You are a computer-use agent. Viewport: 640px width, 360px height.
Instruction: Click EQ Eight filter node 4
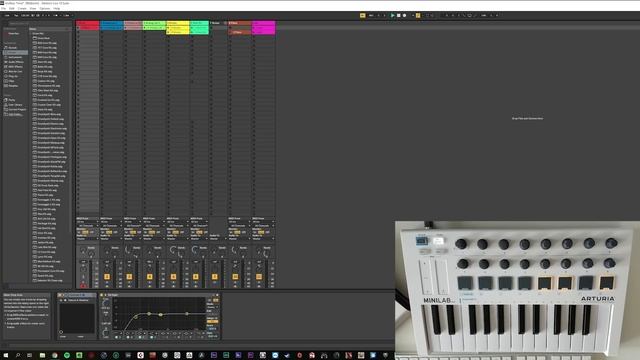pyautogui.click(x=187, y=313)
